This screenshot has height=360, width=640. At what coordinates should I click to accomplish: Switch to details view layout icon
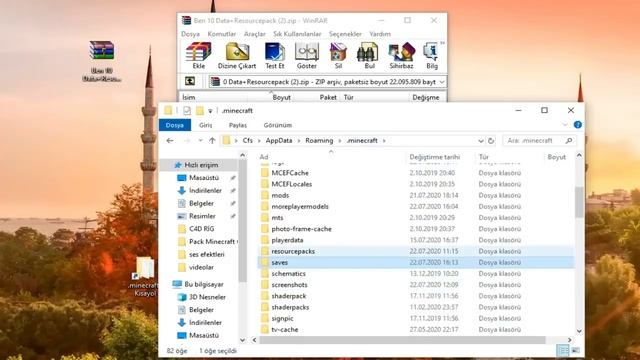tap(563, 350)
